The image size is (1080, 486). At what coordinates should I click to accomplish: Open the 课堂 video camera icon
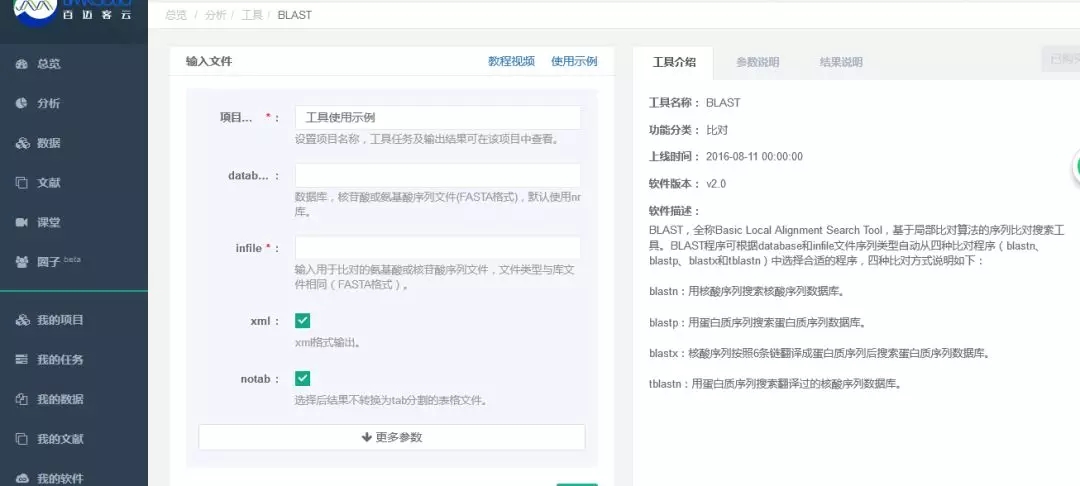pos(21,222)
